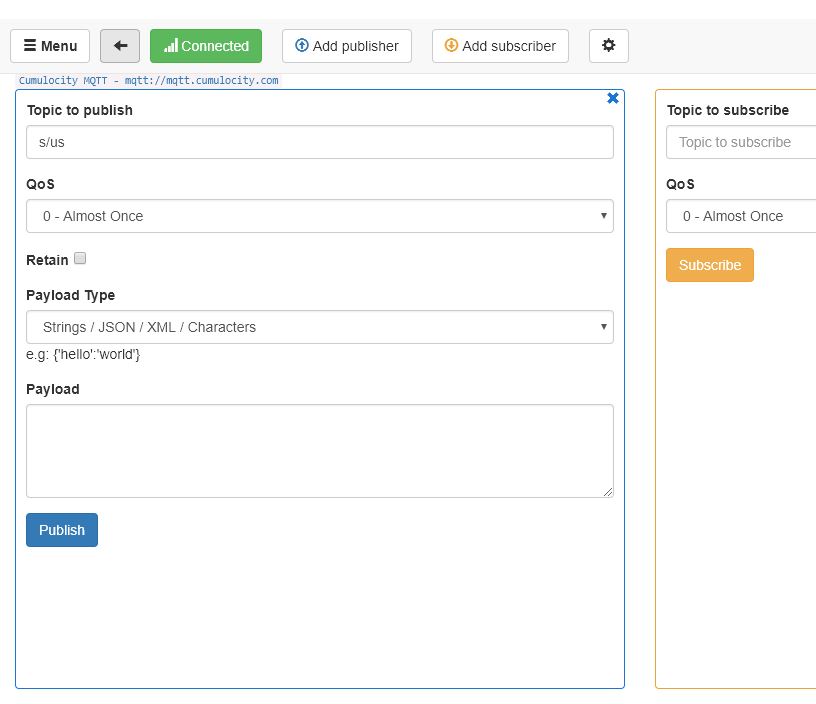The width and height of the screenshot is (816, 704).
Task: Click the payload textarea resize handle
Action: (x=607, y=491)
